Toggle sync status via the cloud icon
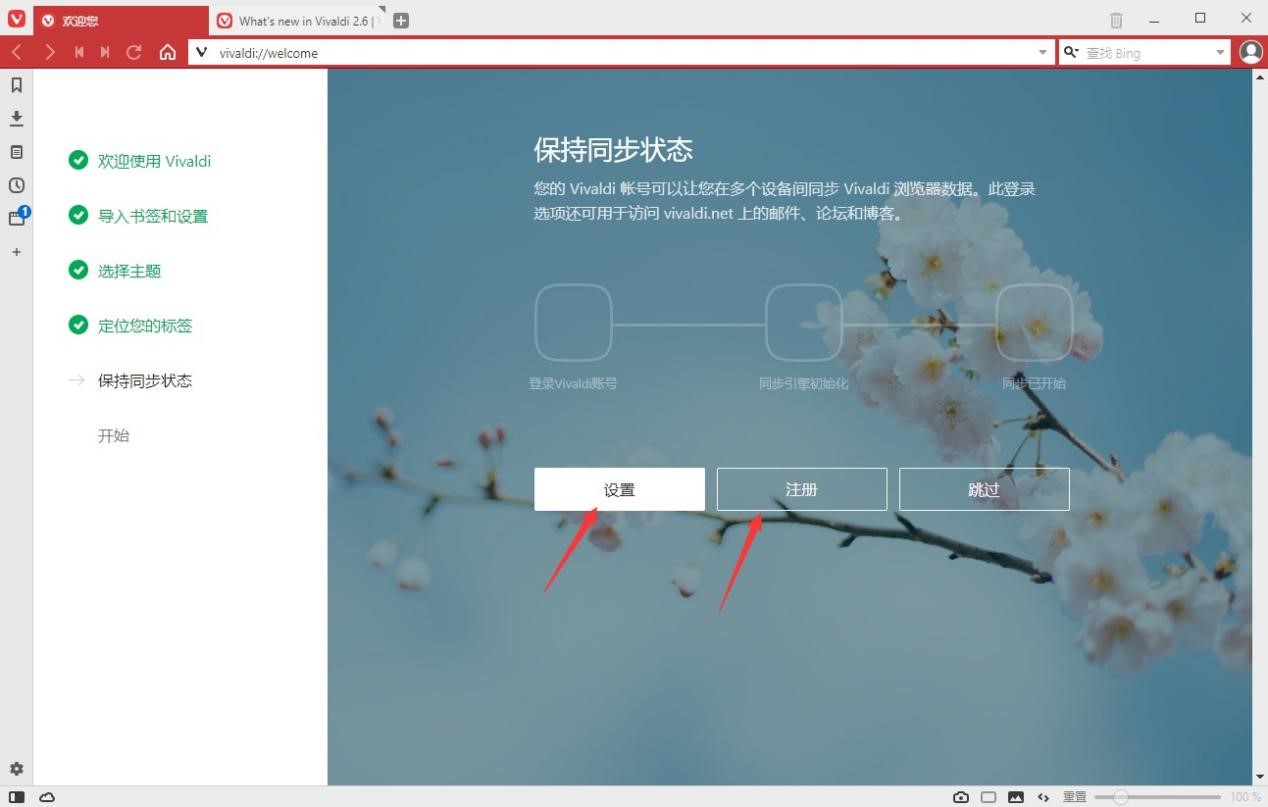Viewport: 1268px width, 807px height. [x=47, y=796]
